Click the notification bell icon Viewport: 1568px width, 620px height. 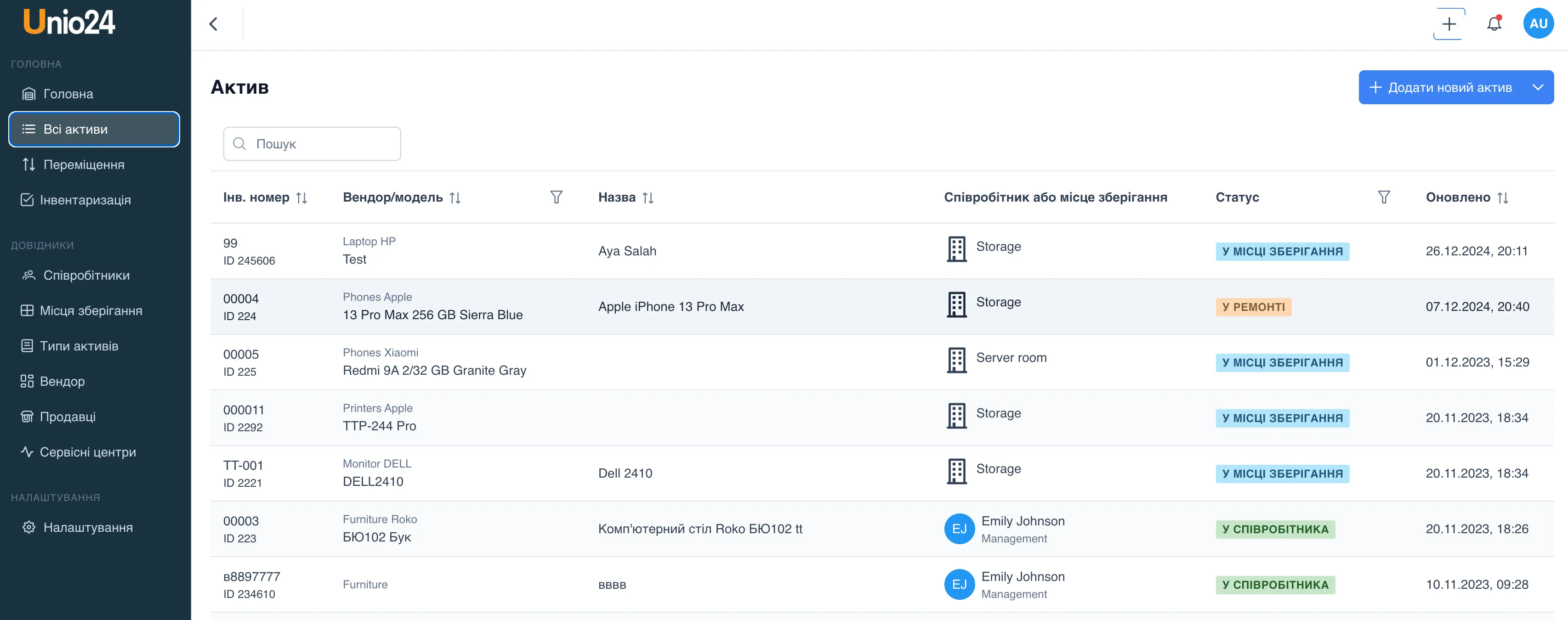[x=1494, y=24]
